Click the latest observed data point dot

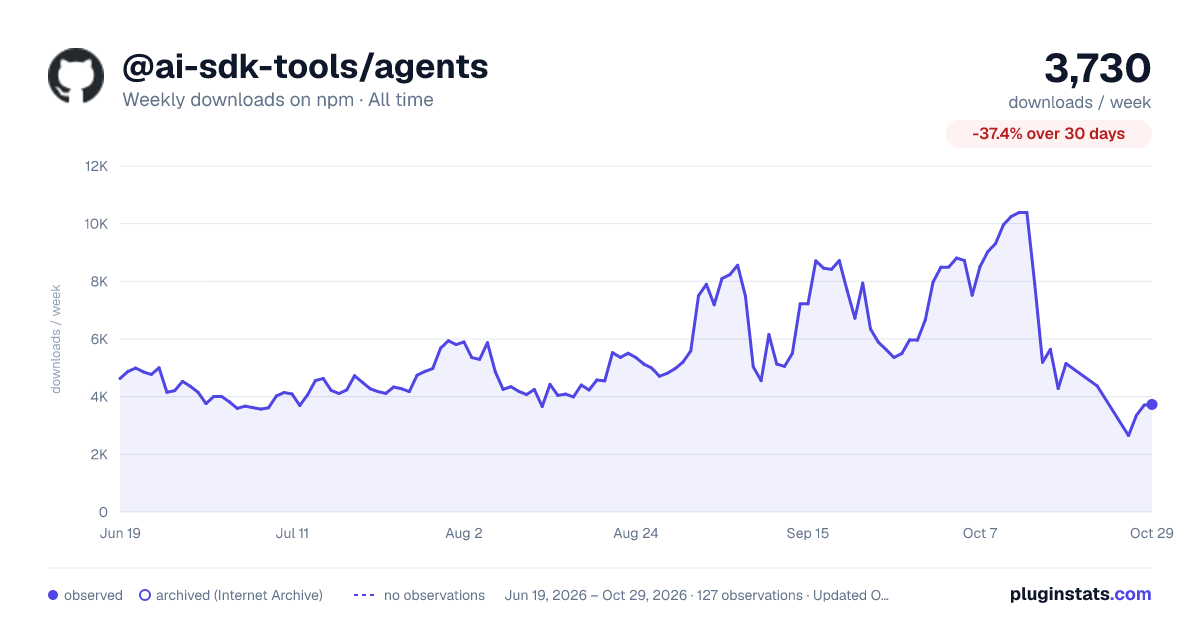(x=1152, y=404)
